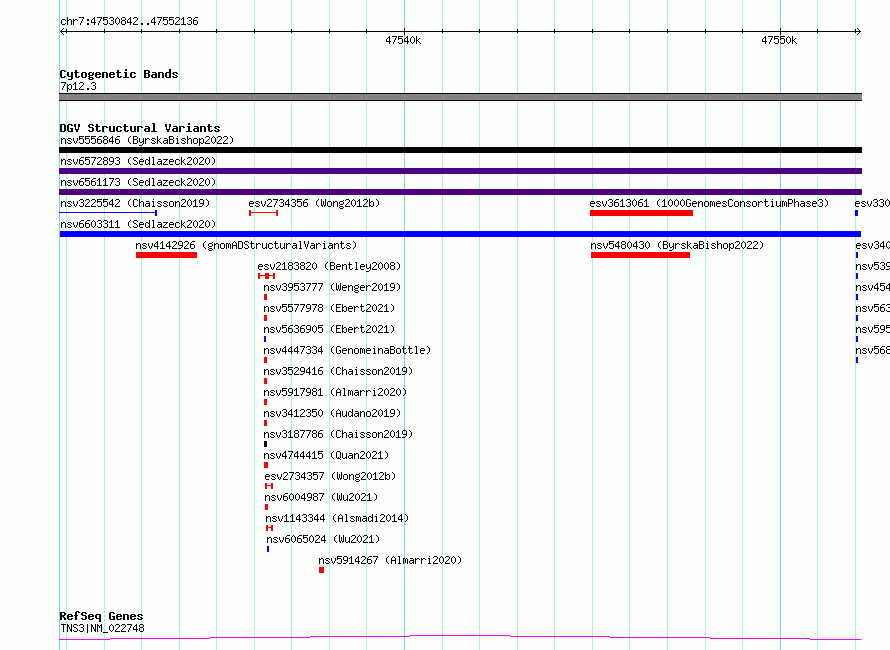Open the esv2183820 (Bentley2008) variant
890x650 pixels.
point(329,266)
